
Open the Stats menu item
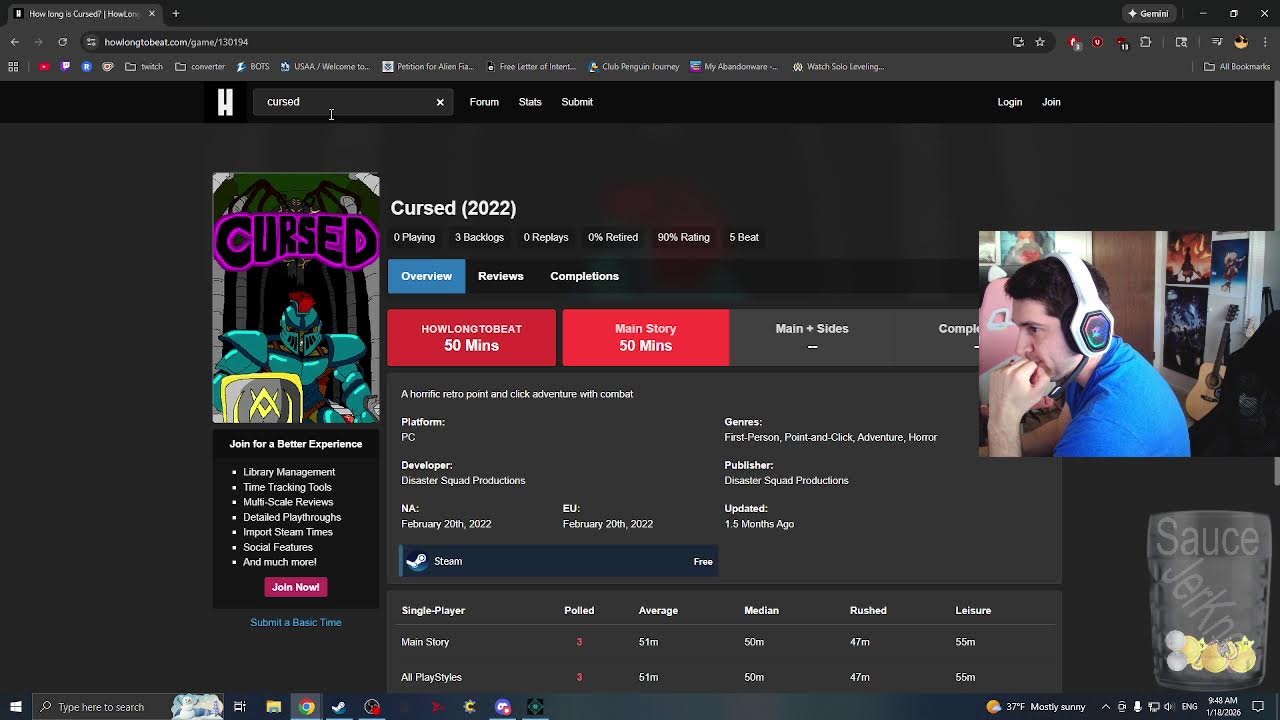(x=530, y=102)
